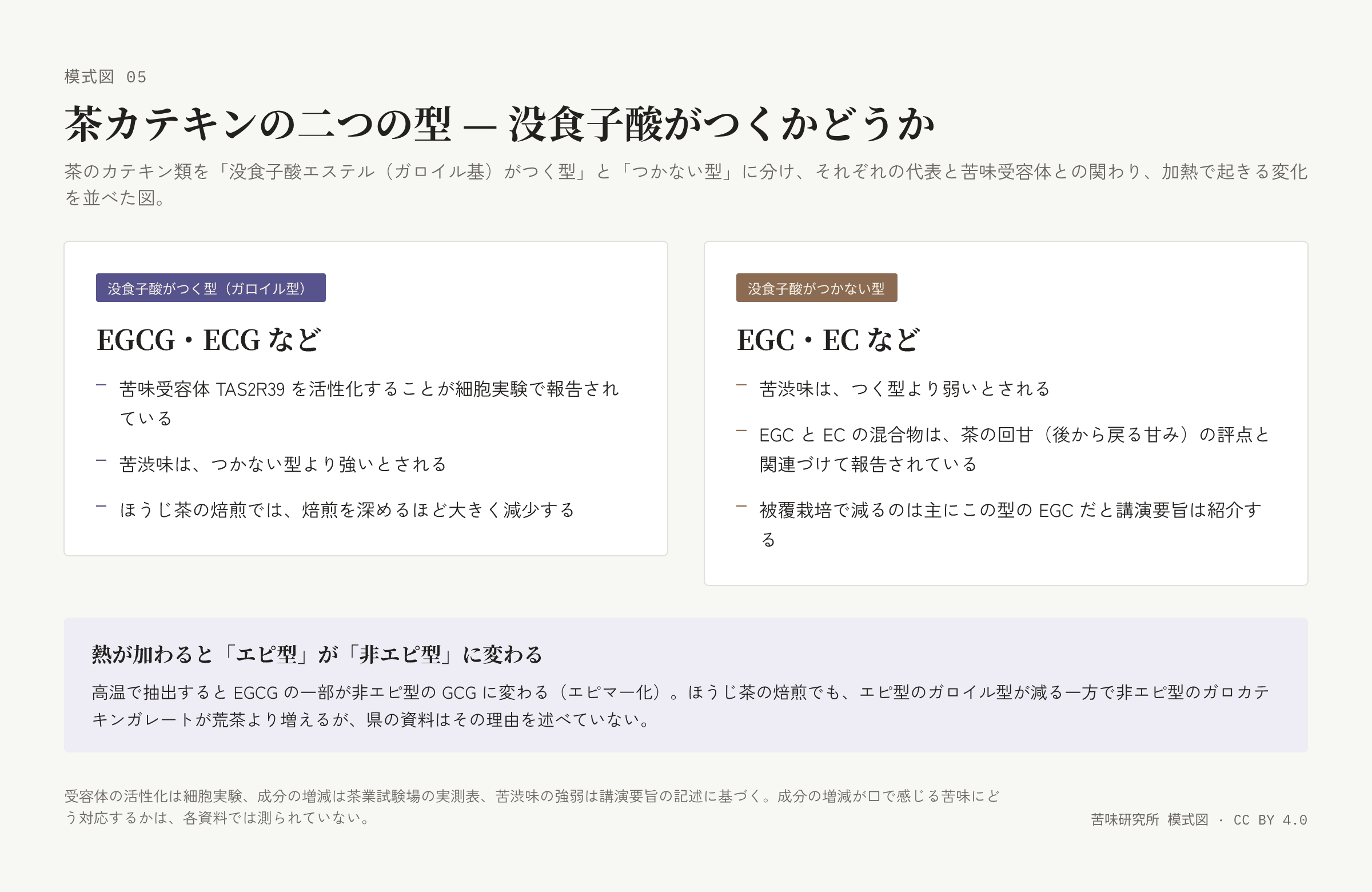Click the label 模式図 05

(106, 77)
